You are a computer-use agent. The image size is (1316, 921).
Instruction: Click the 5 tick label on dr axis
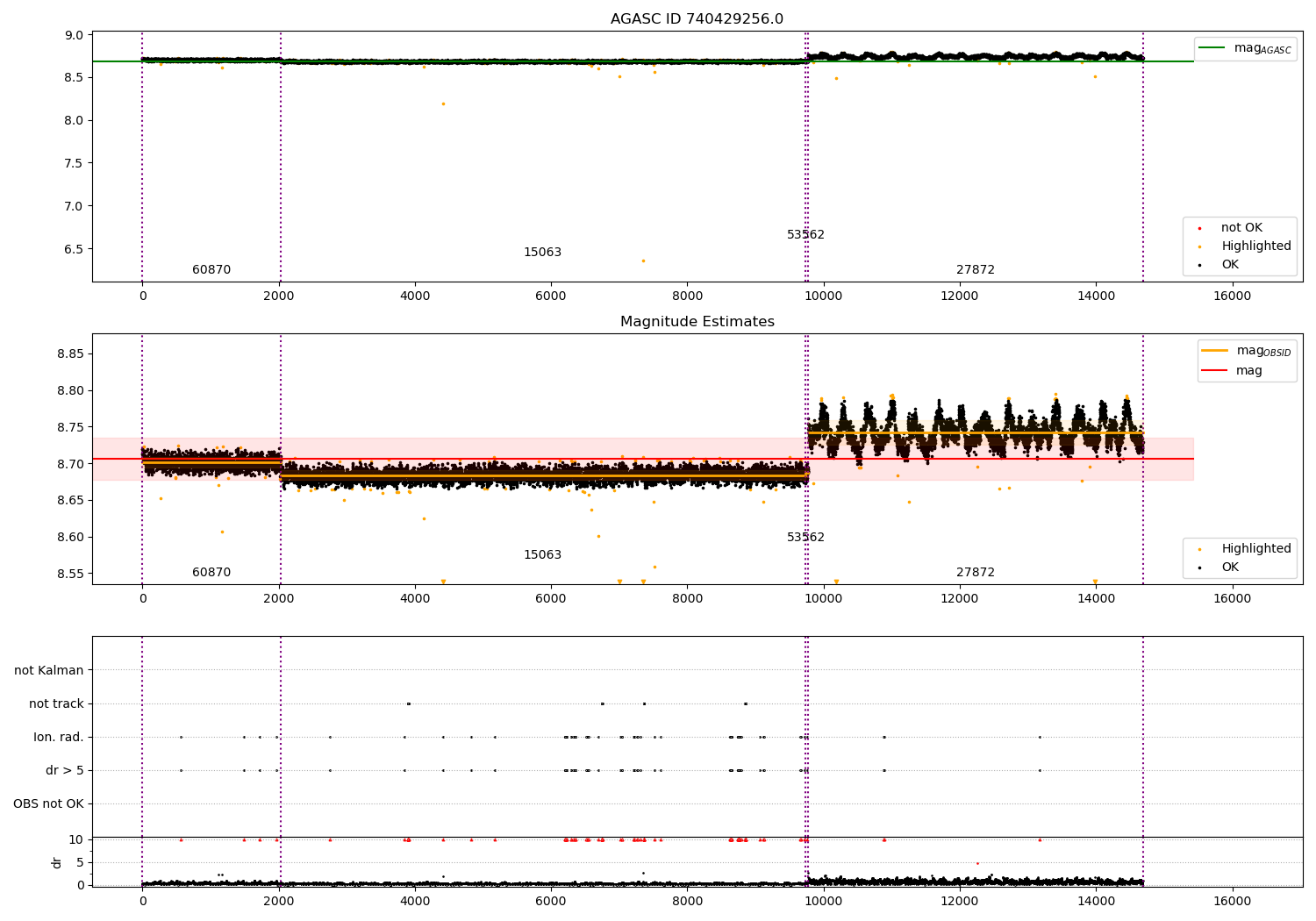point(80,863)
